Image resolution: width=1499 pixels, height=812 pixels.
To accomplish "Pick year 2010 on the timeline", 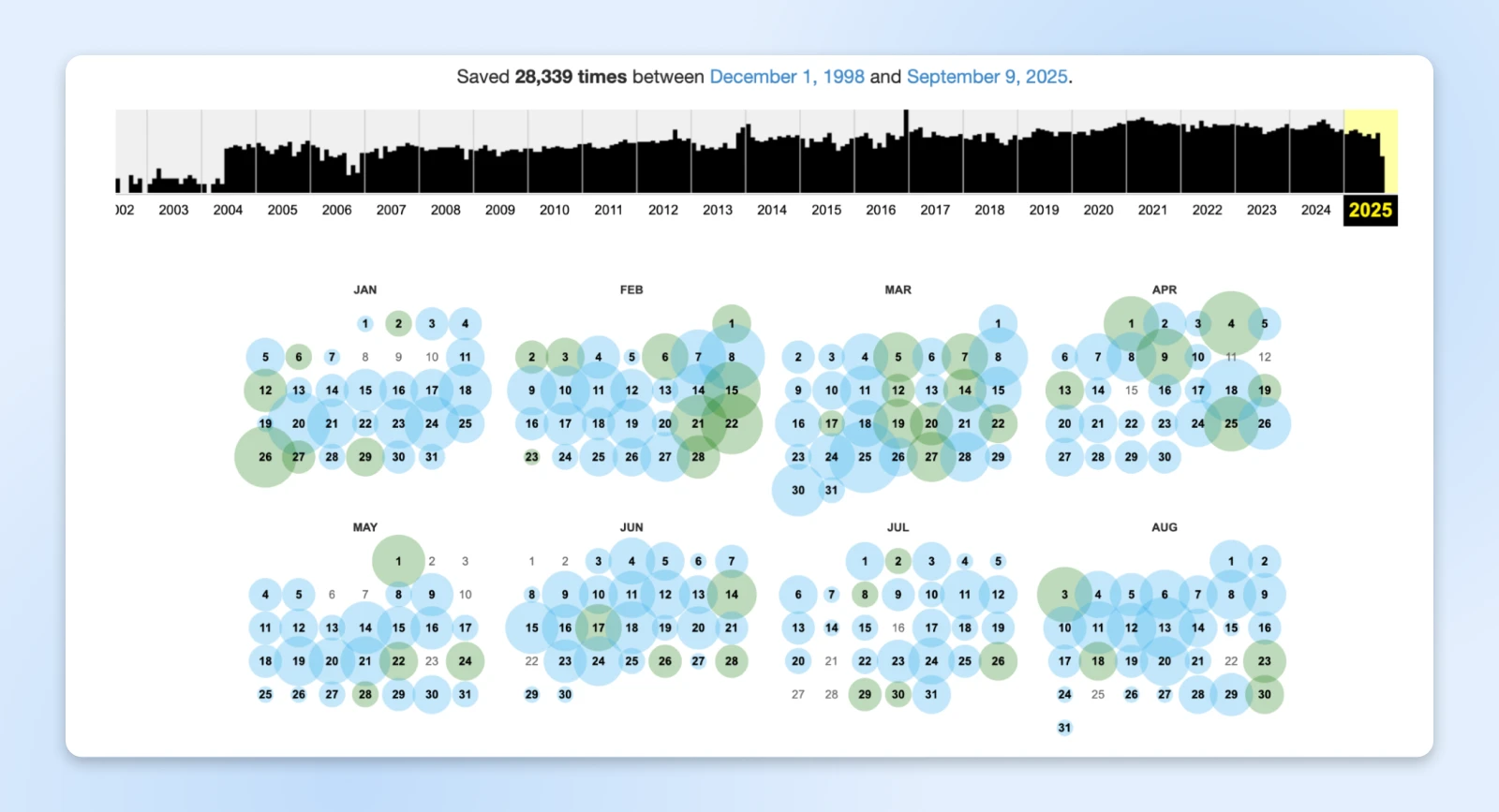I will pyautogui.click(x=554, y=210).
